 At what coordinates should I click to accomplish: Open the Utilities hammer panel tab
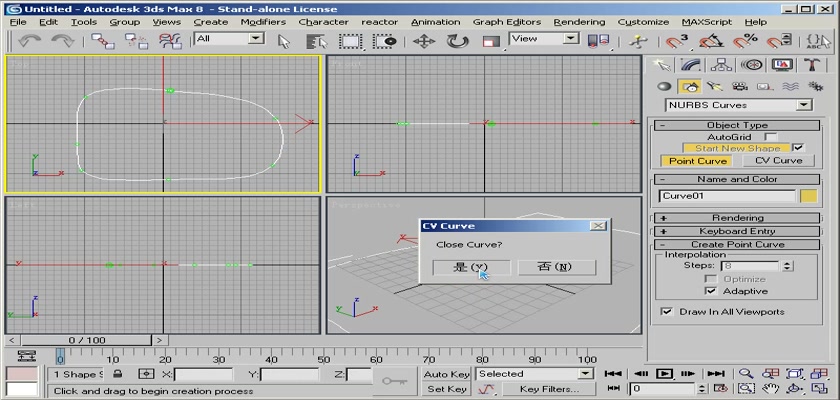pyautogui.click(x=812, y=65)
